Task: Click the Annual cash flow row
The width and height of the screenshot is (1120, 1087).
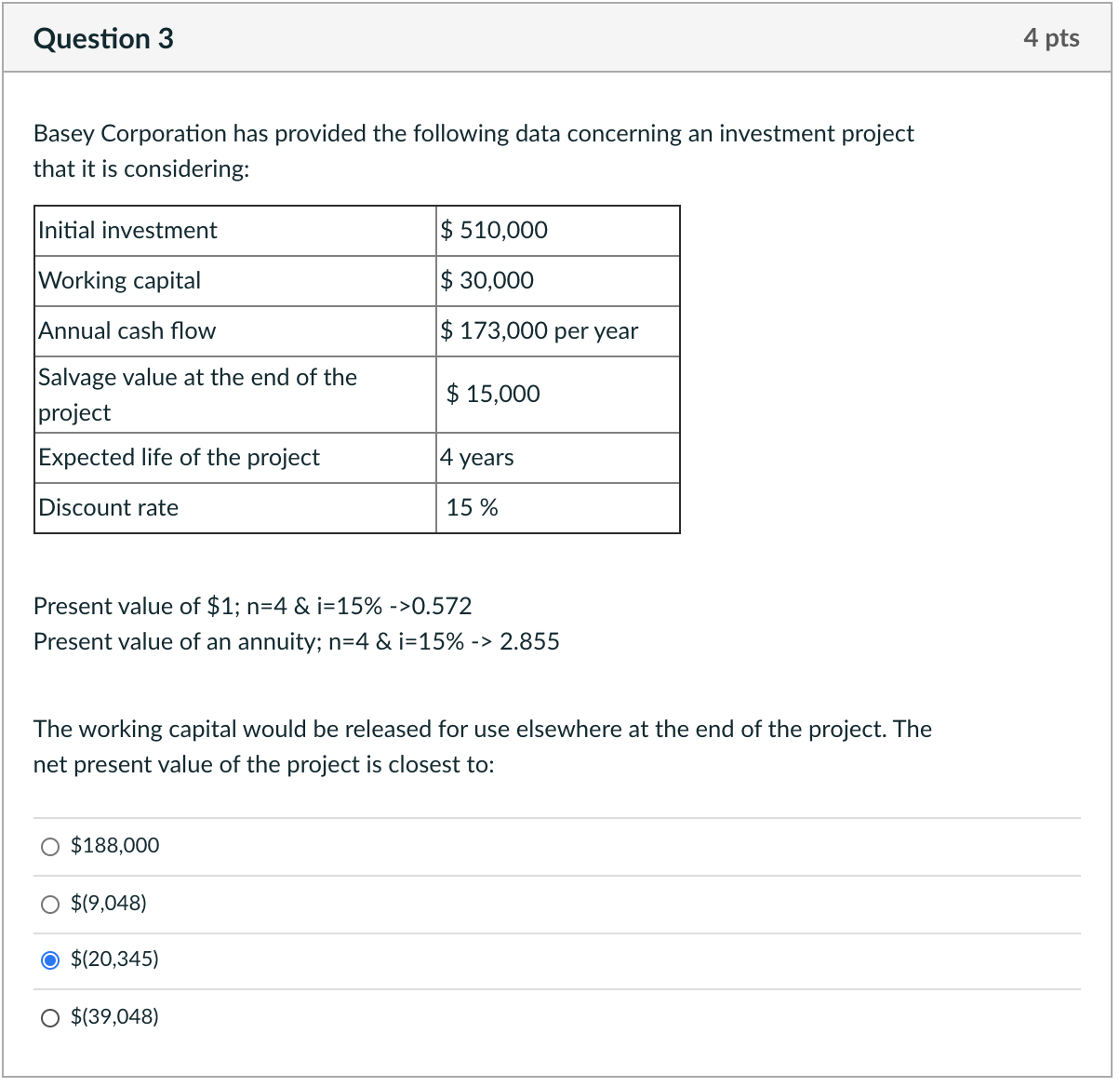Action: click(x=126, y=330)
